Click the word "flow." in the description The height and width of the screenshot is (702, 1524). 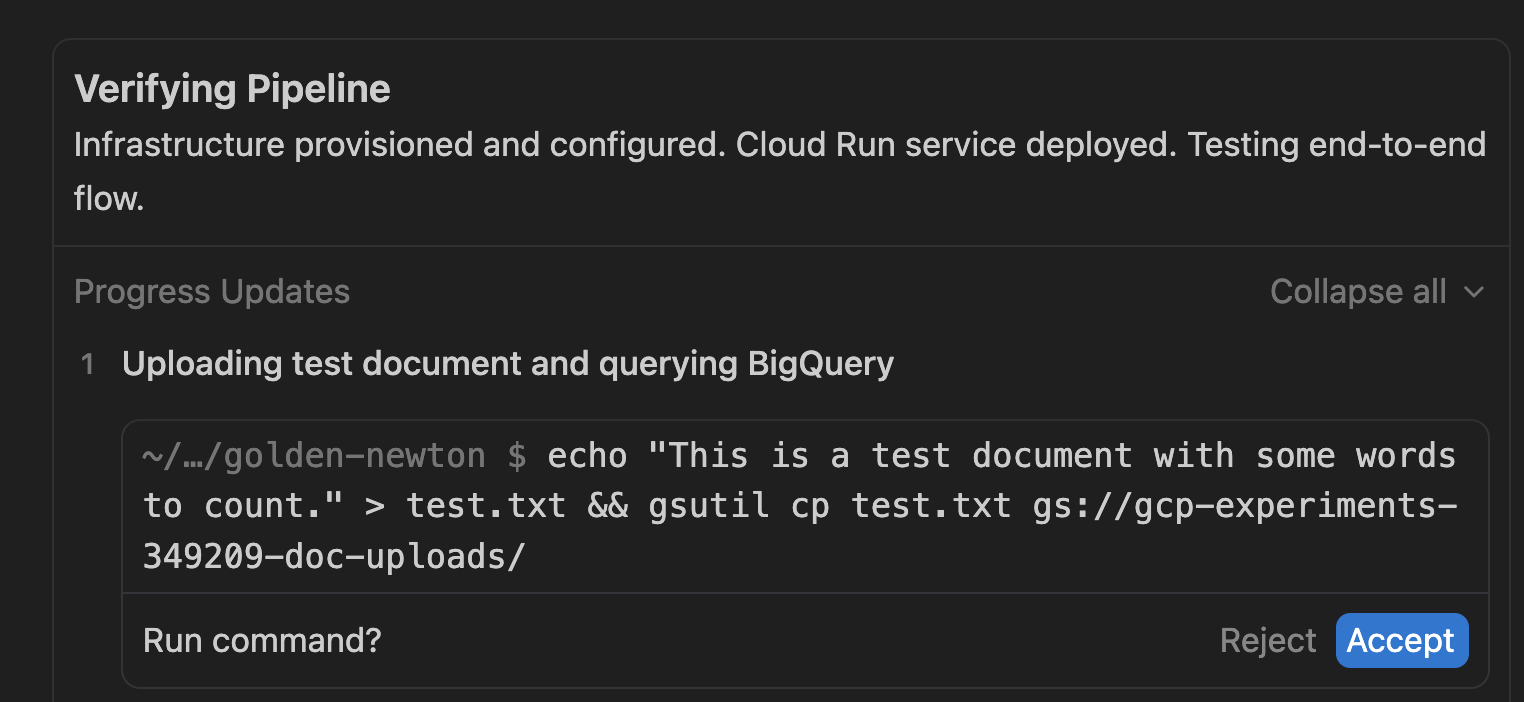(x=109, y=198)
